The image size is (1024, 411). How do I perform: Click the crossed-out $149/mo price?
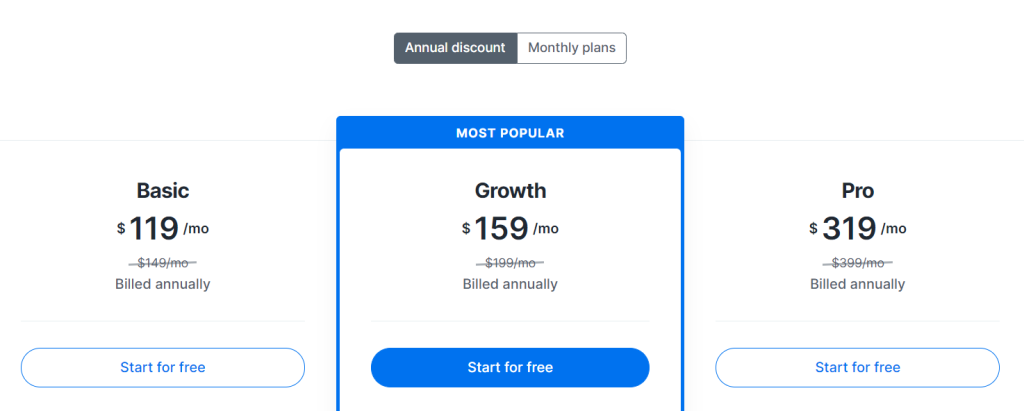click(x=163, y=263)
